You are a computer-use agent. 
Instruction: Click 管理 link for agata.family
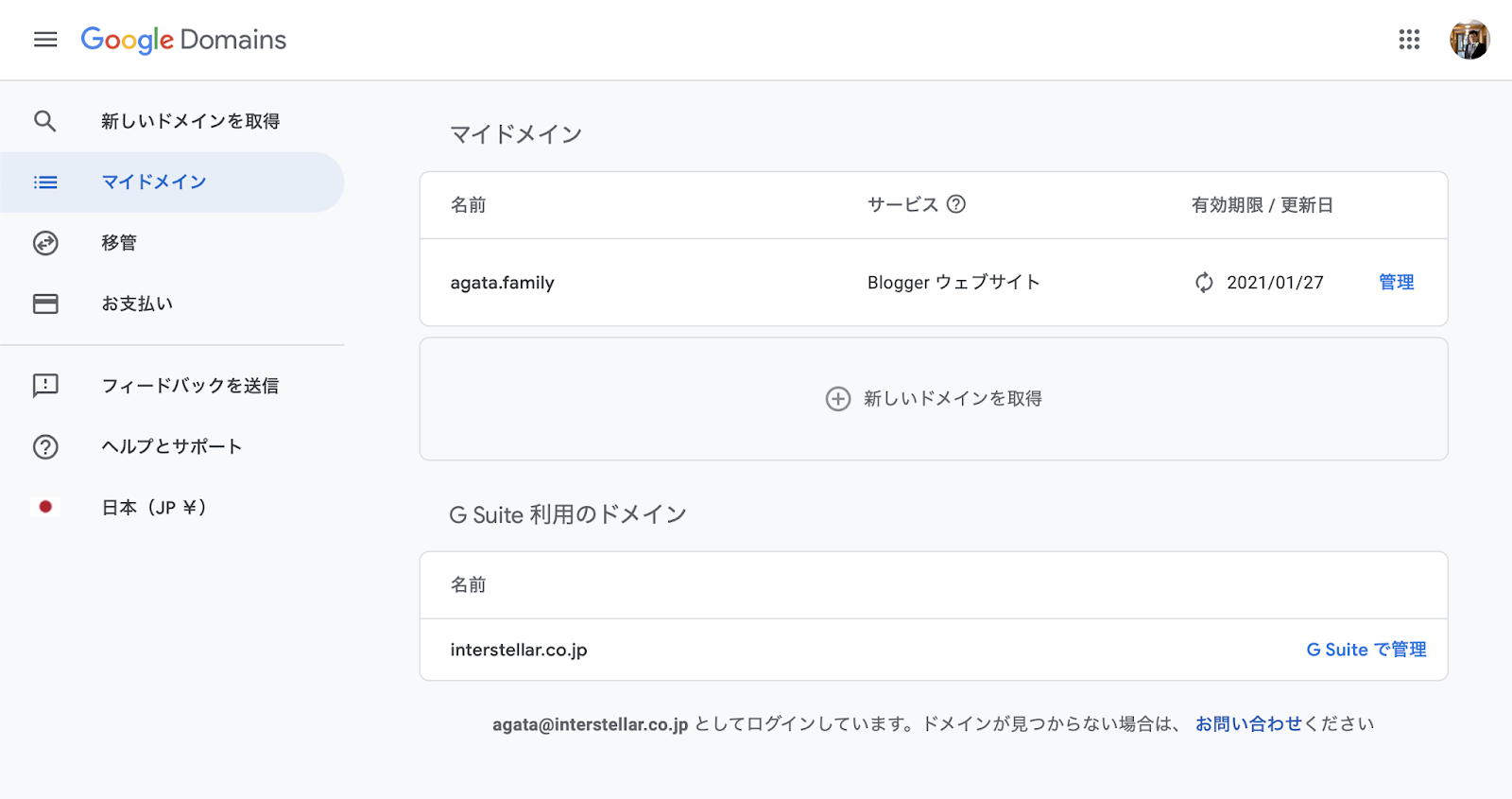(1396, 283)
